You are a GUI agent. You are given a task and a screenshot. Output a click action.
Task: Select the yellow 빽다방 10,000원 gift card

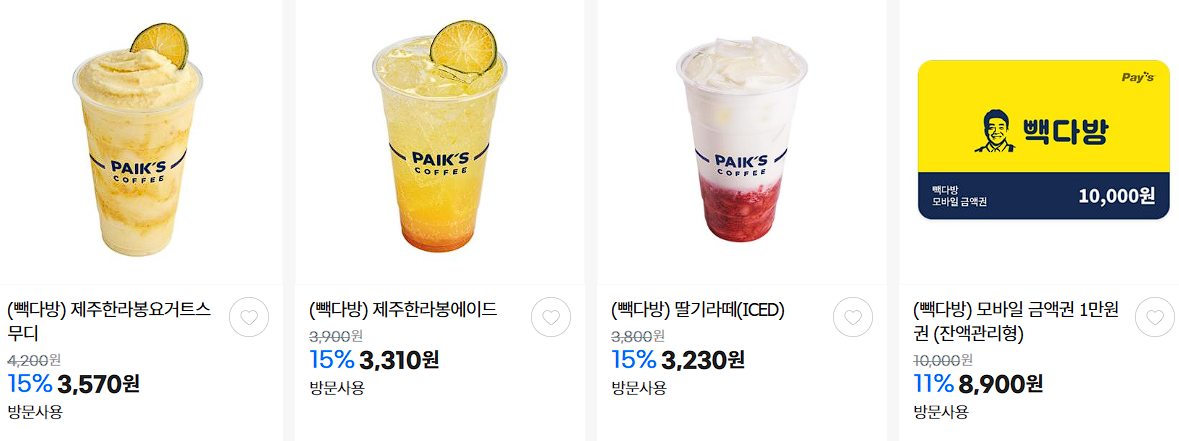1044,140
